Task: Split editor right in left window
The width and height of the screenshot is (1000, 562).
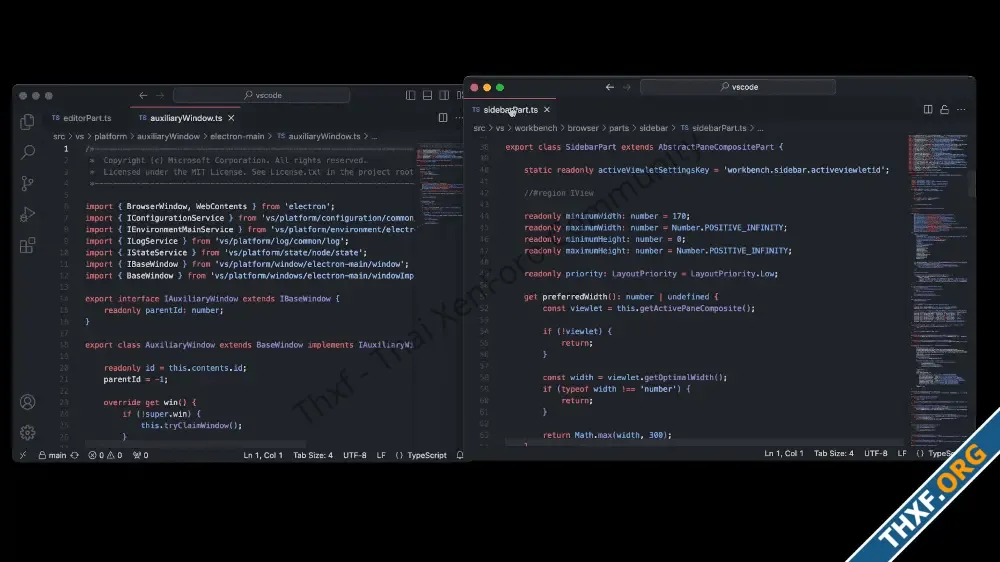Action: [443, 117]
